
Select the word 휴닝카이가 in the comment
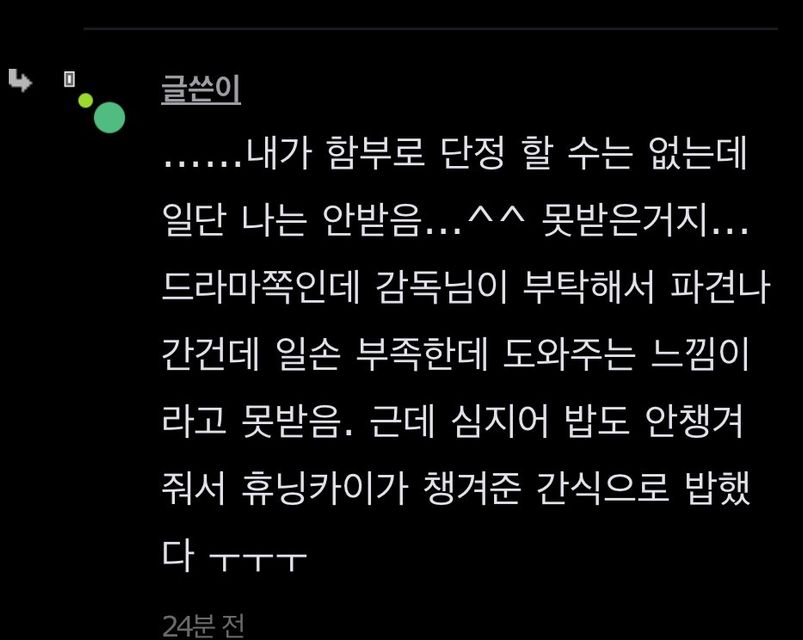[x=325, y=488]
